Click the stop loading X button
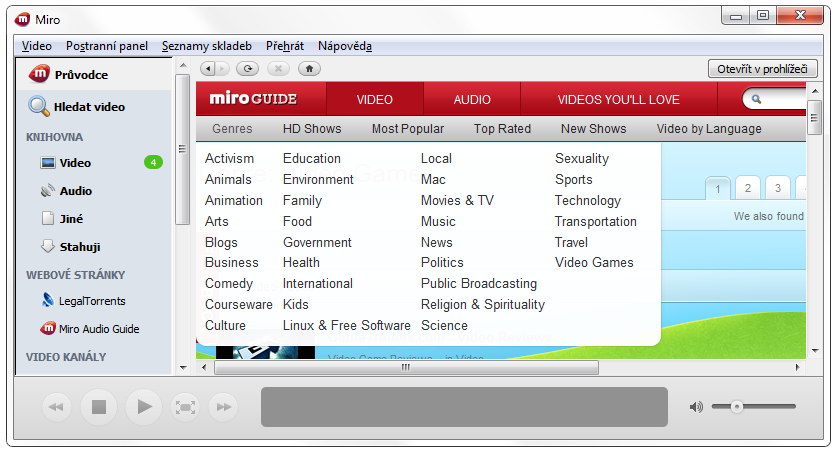The image size is (834, 450). tap(278, 69)
